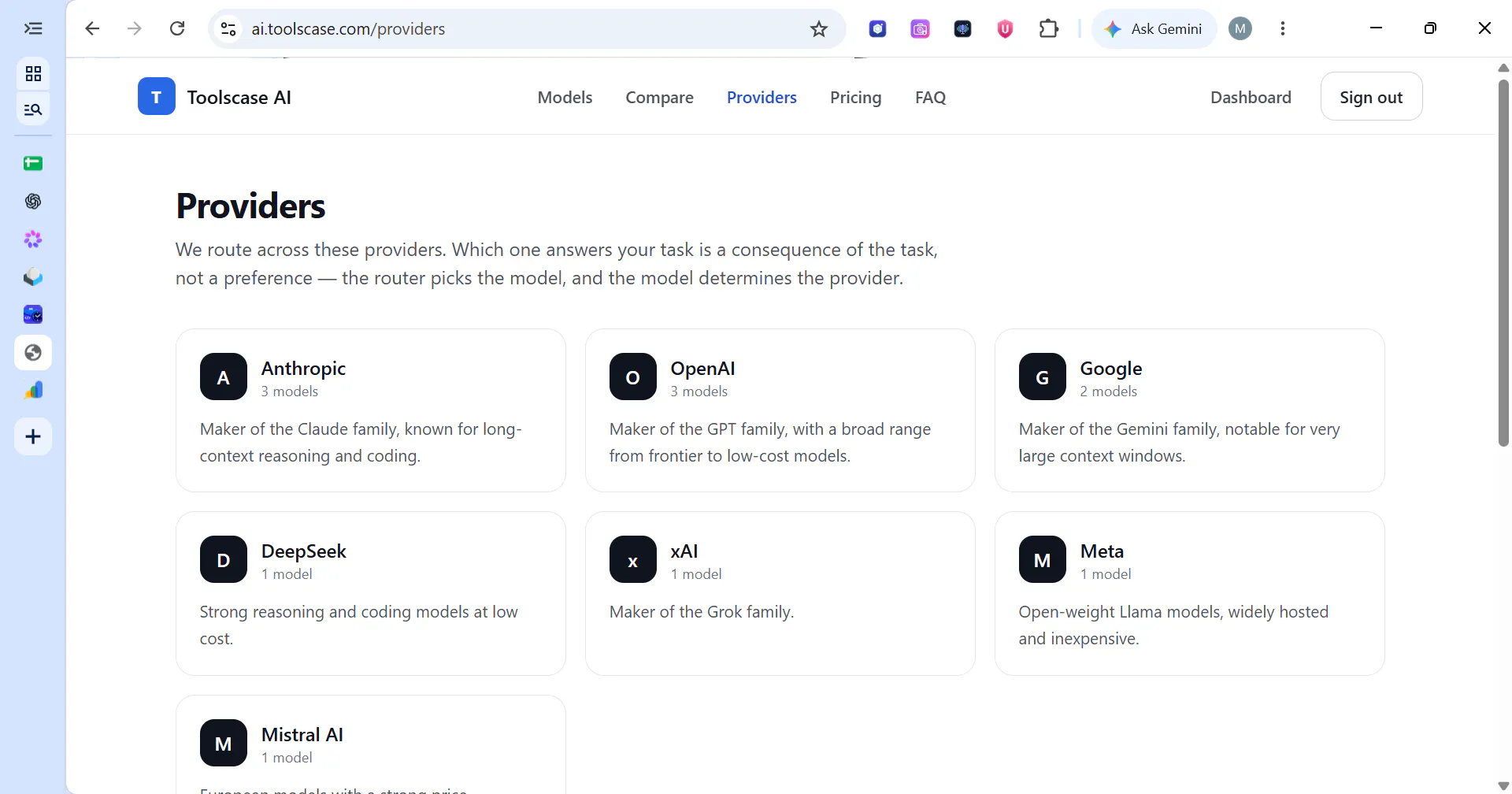The height and width of the screenshot is (794, 1512).
Task: Click the sidebar tab search icon
Action: click(33, 109)
